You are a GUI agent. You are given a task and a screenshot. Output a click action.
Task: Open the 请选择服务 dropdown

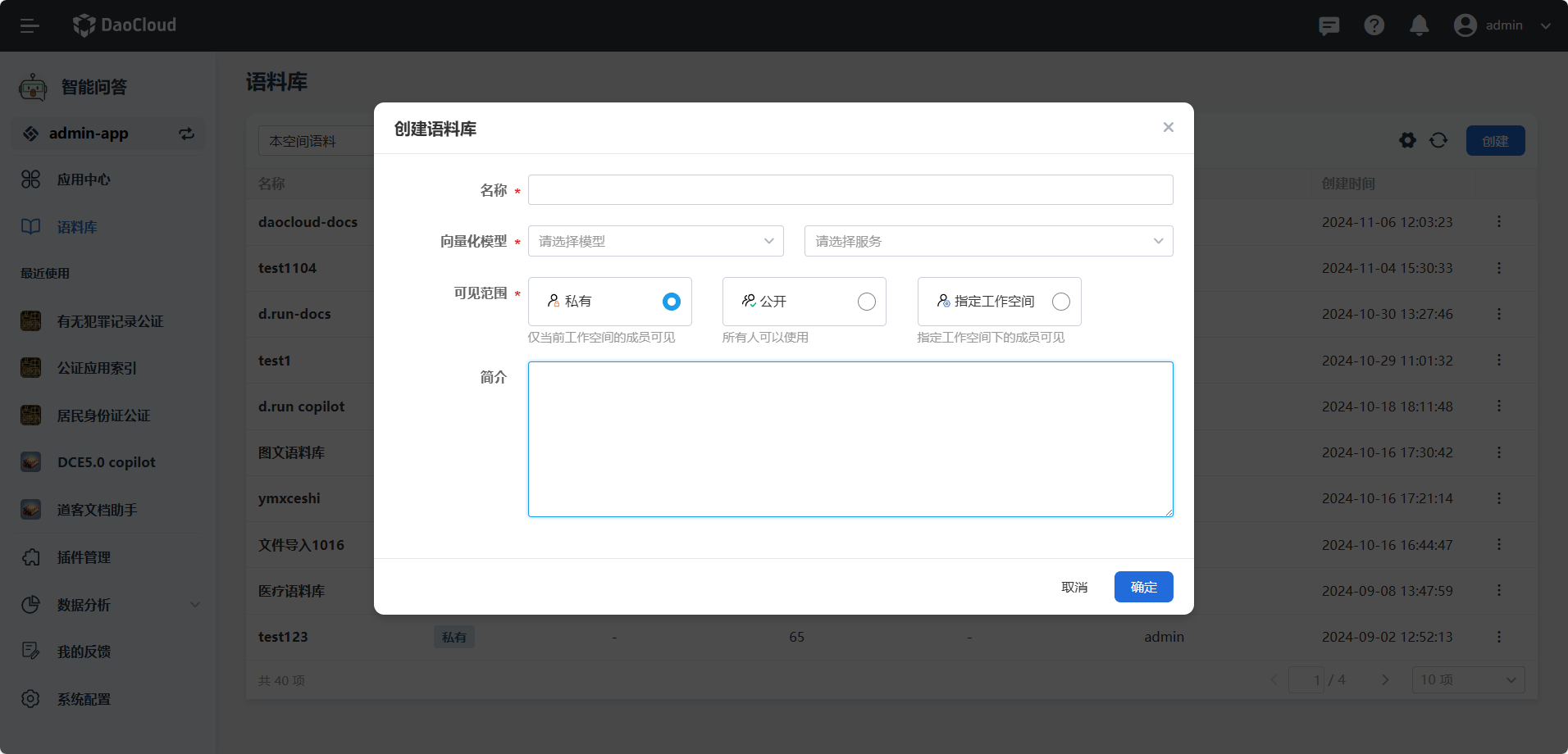point(988,241)
